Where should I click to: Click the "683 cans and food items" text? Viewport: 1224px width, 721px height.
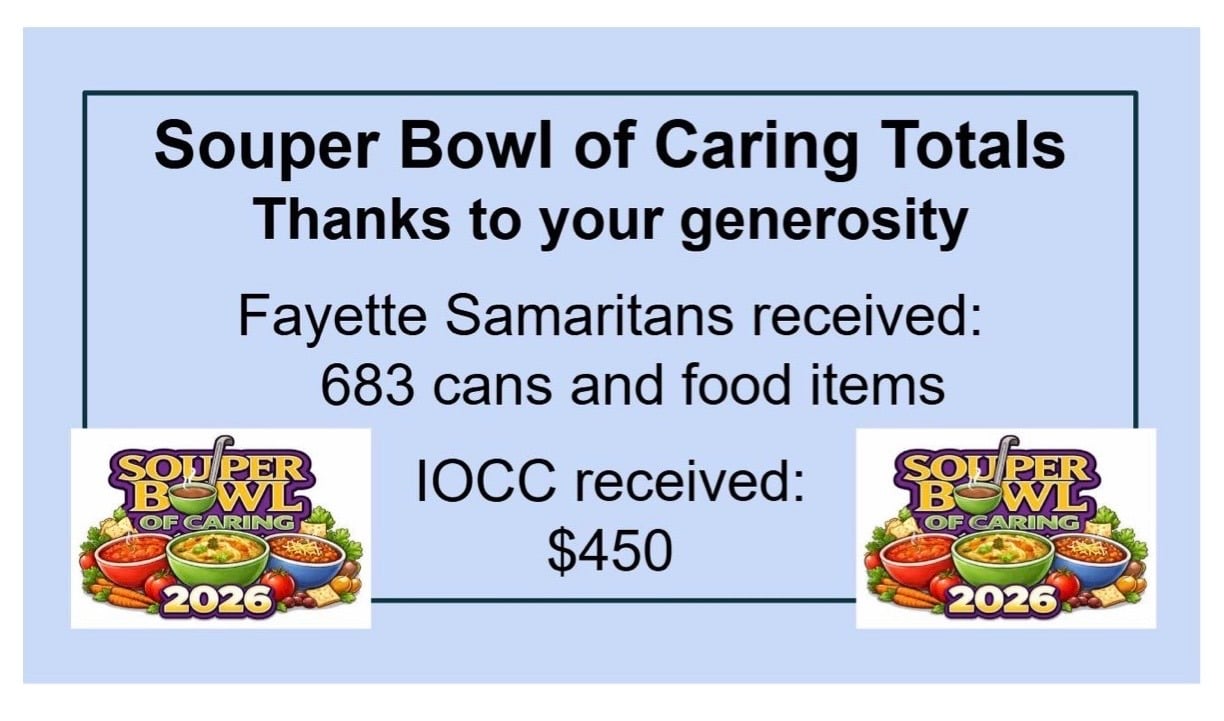632,384
